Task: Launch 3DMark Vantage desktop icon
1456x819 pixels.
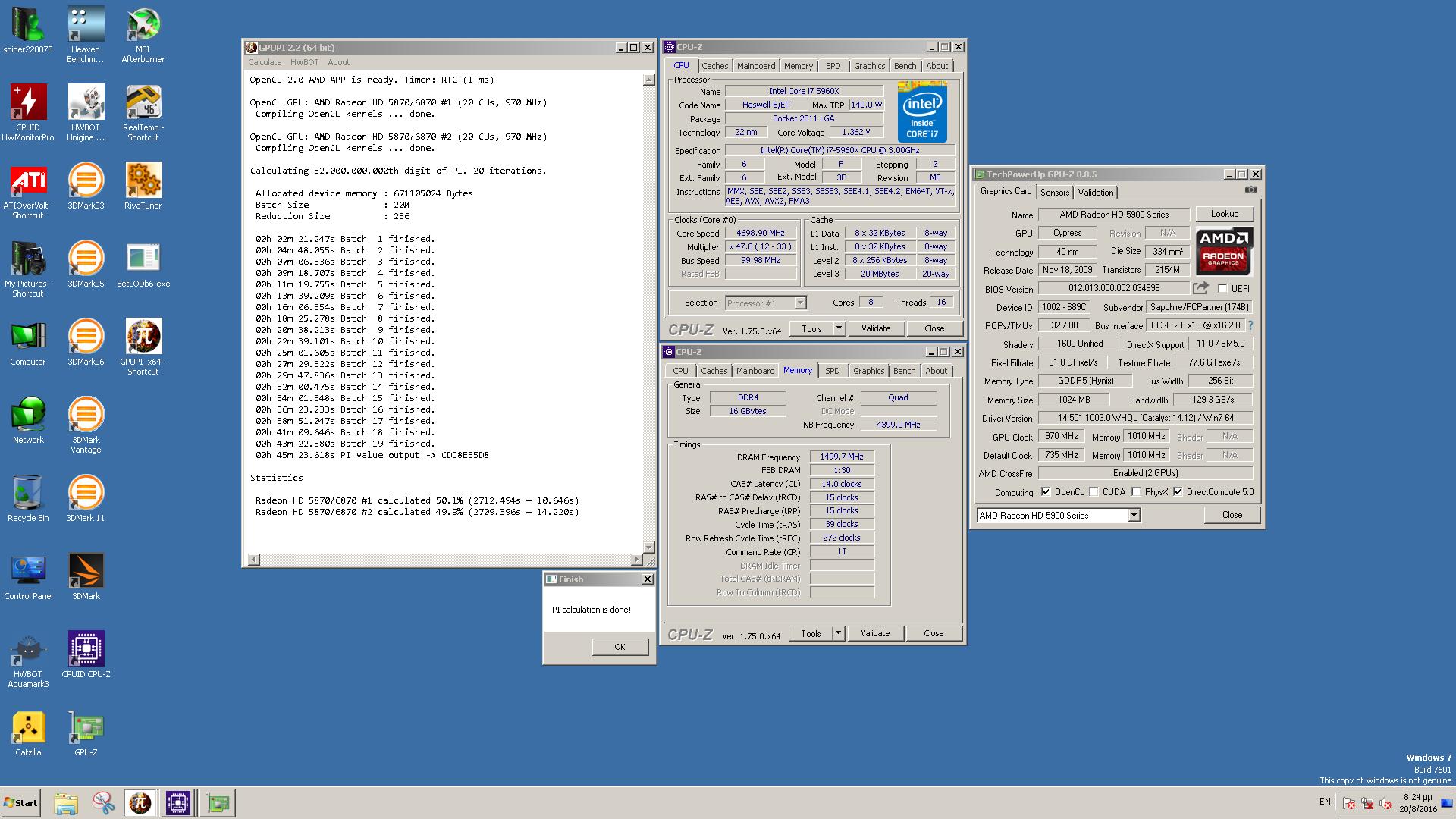Action: pyautogui.click(x=86, y=425)
